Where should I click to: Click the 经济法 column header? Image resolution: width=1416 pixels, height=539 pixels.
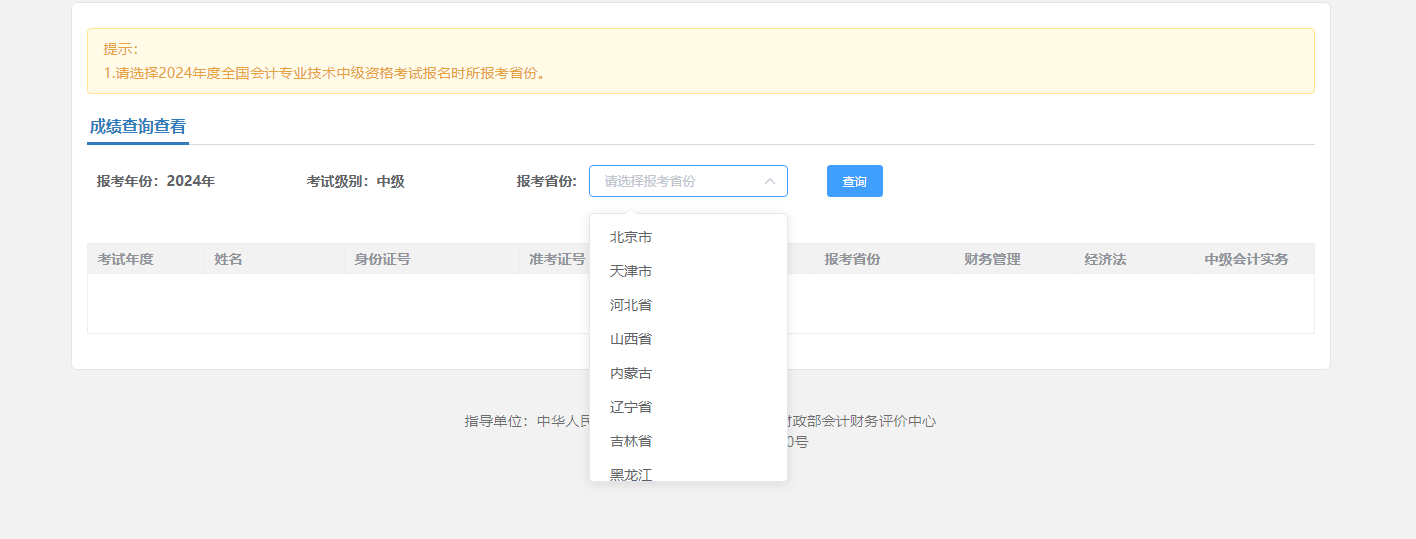1105,259
